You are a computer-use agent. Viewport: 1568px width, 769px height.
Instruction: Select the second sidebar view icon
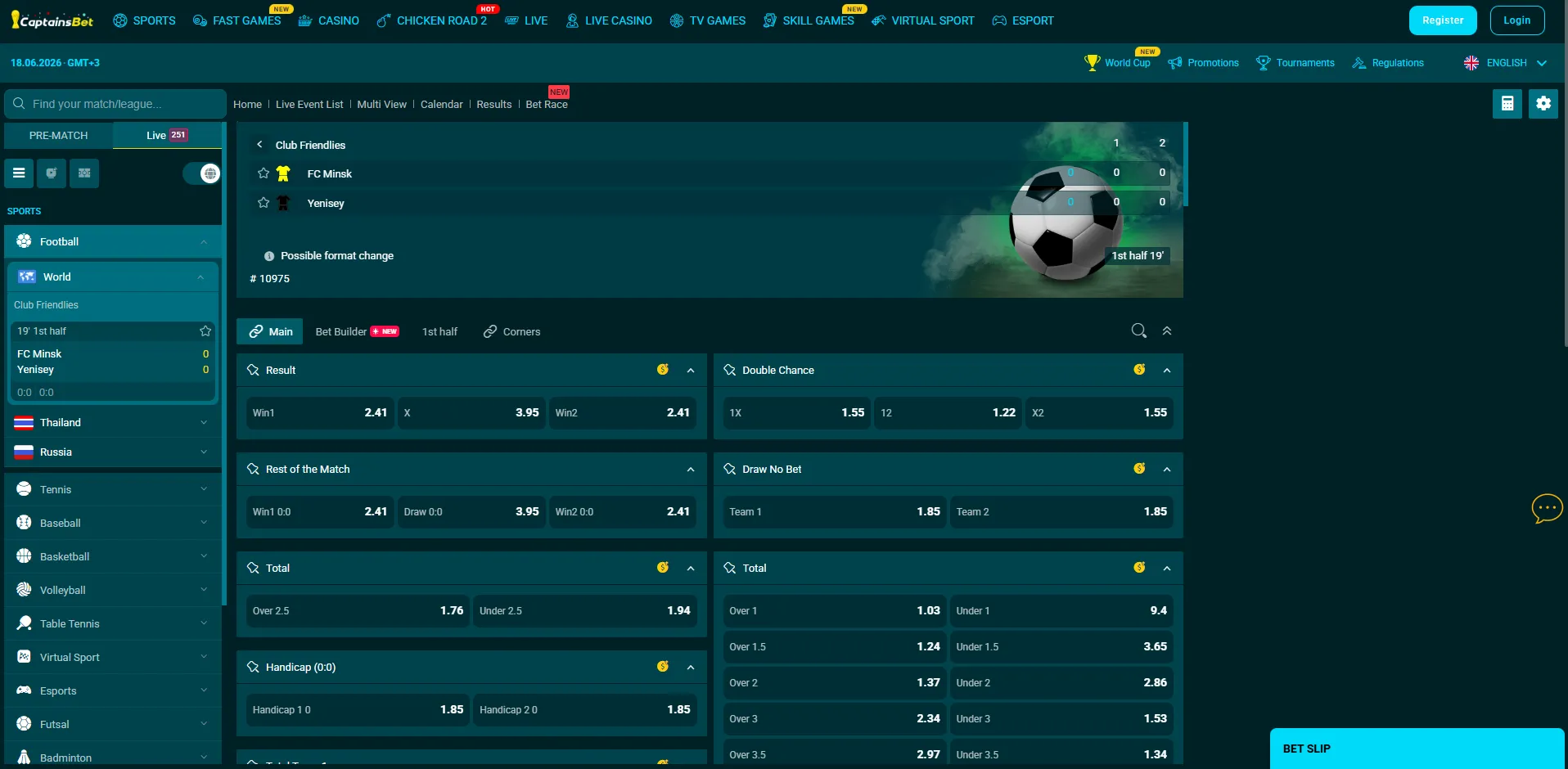coord(52,173)
